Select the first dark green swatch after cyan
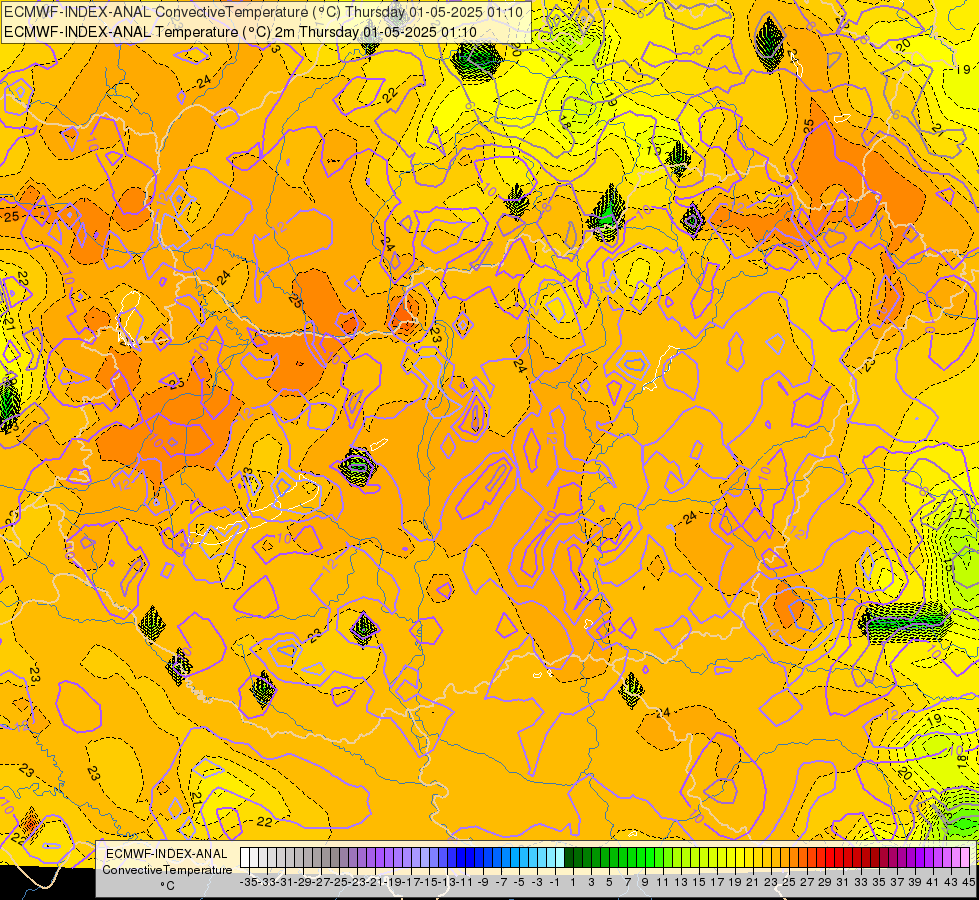The height and width of the screenshot is (900, 979). [569, 858]
